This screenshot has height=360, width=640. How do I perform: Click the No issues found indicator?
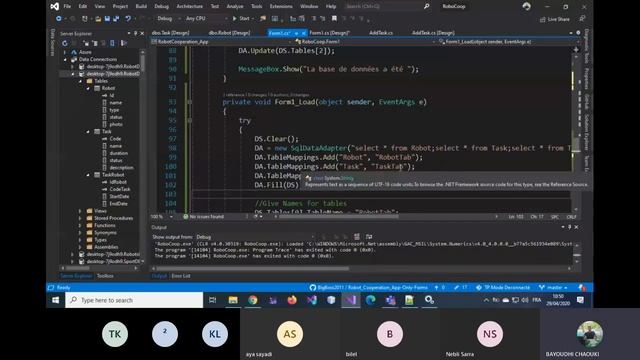tap(203, 217)
